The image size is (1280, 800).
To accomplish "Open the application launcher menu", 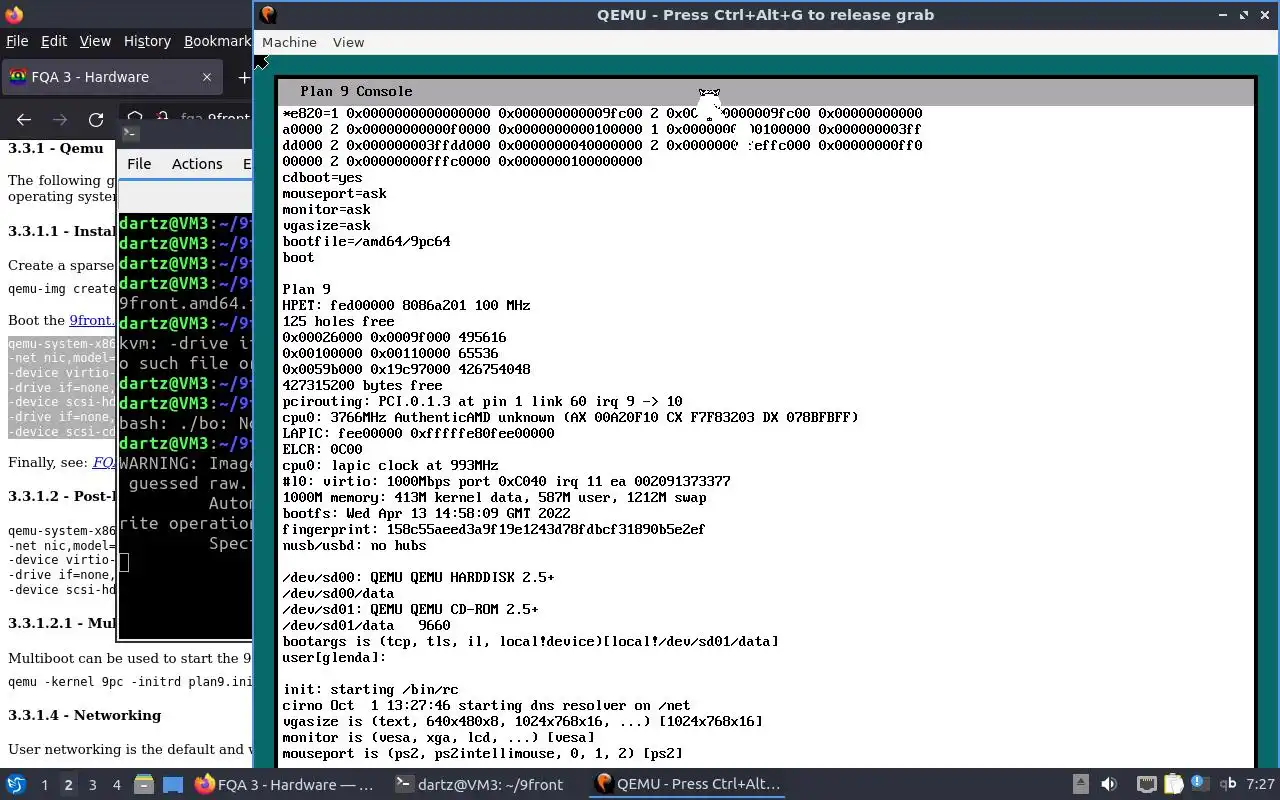I will 16,784.
